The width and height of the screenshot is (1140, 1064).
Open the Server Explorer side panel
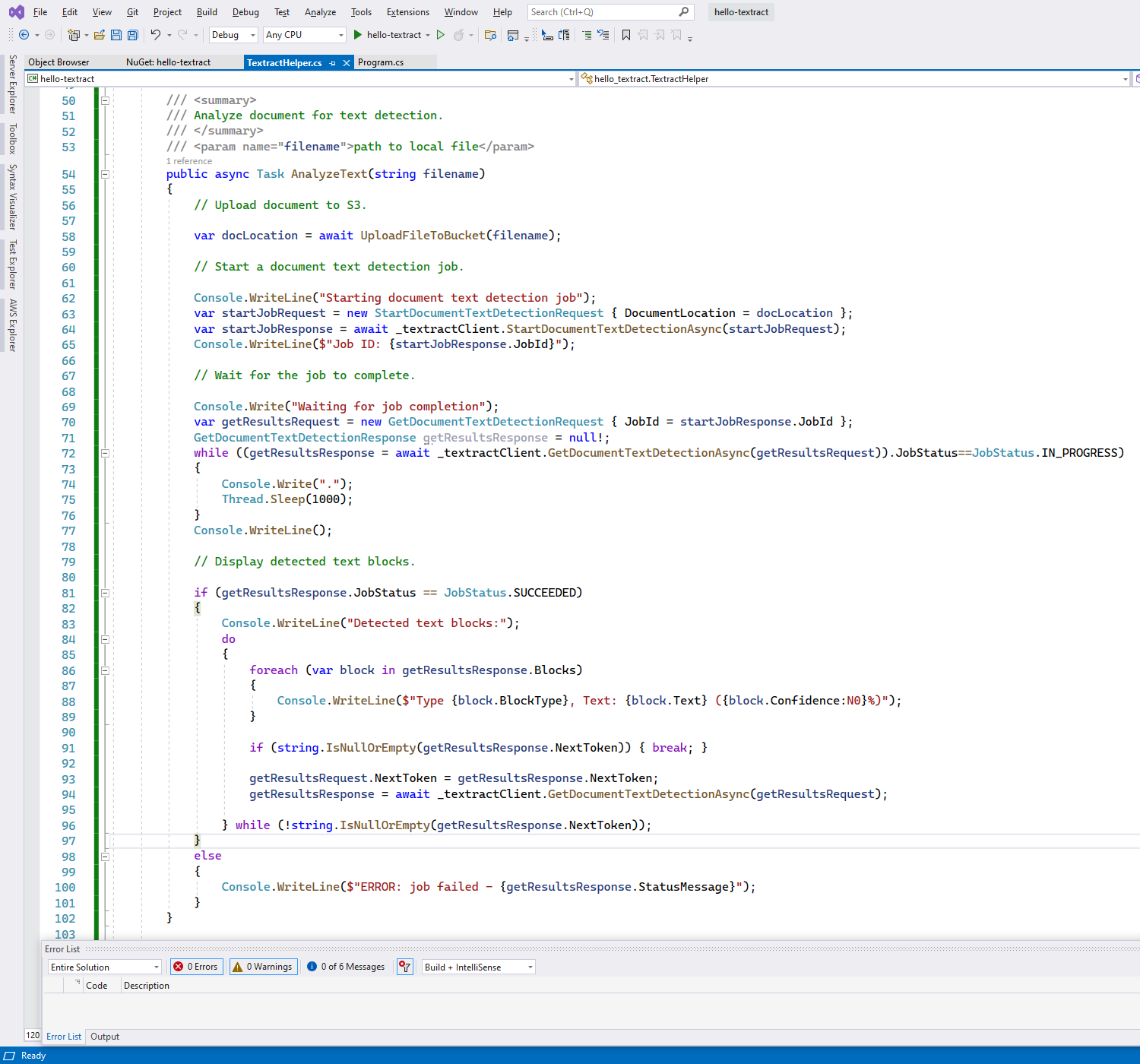[12, 84]
